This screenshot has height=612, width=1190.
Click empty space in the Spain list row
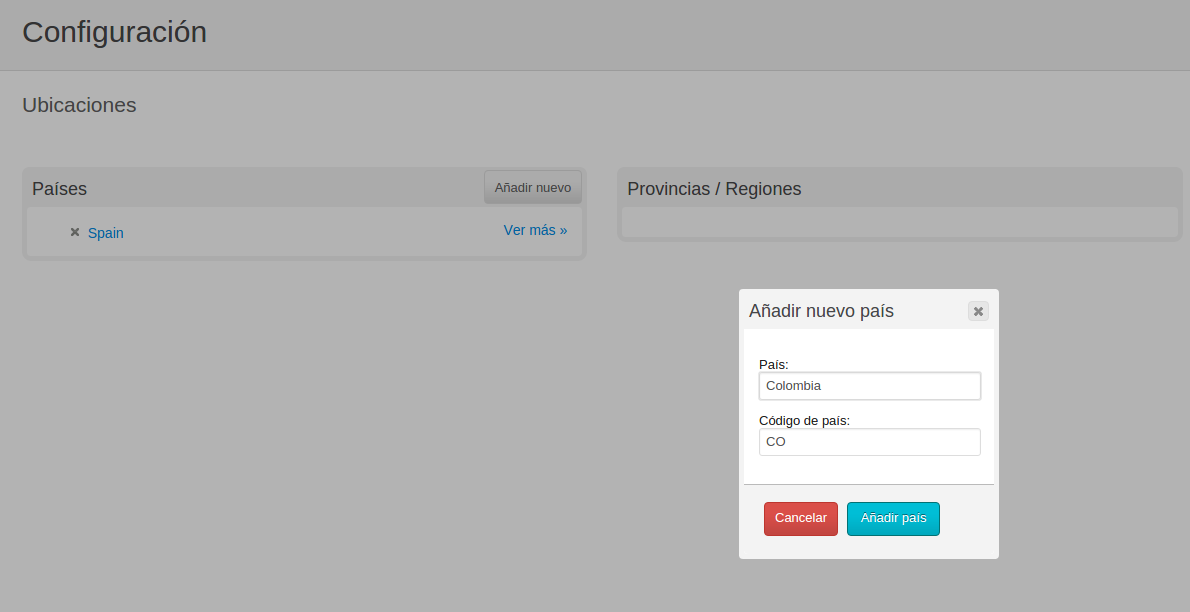pos(311,232)
